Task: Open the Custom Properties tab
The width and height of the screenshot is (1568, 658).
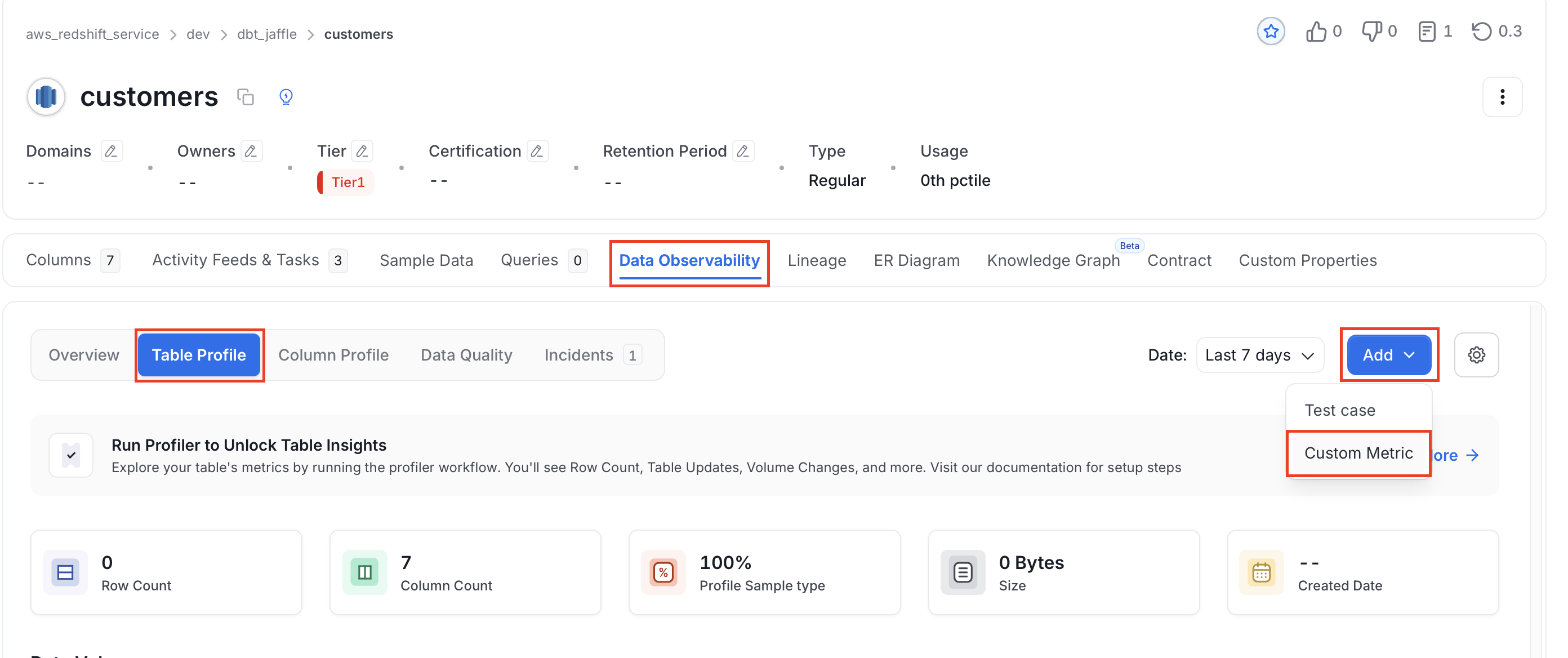Action: tap(1307, 260)
